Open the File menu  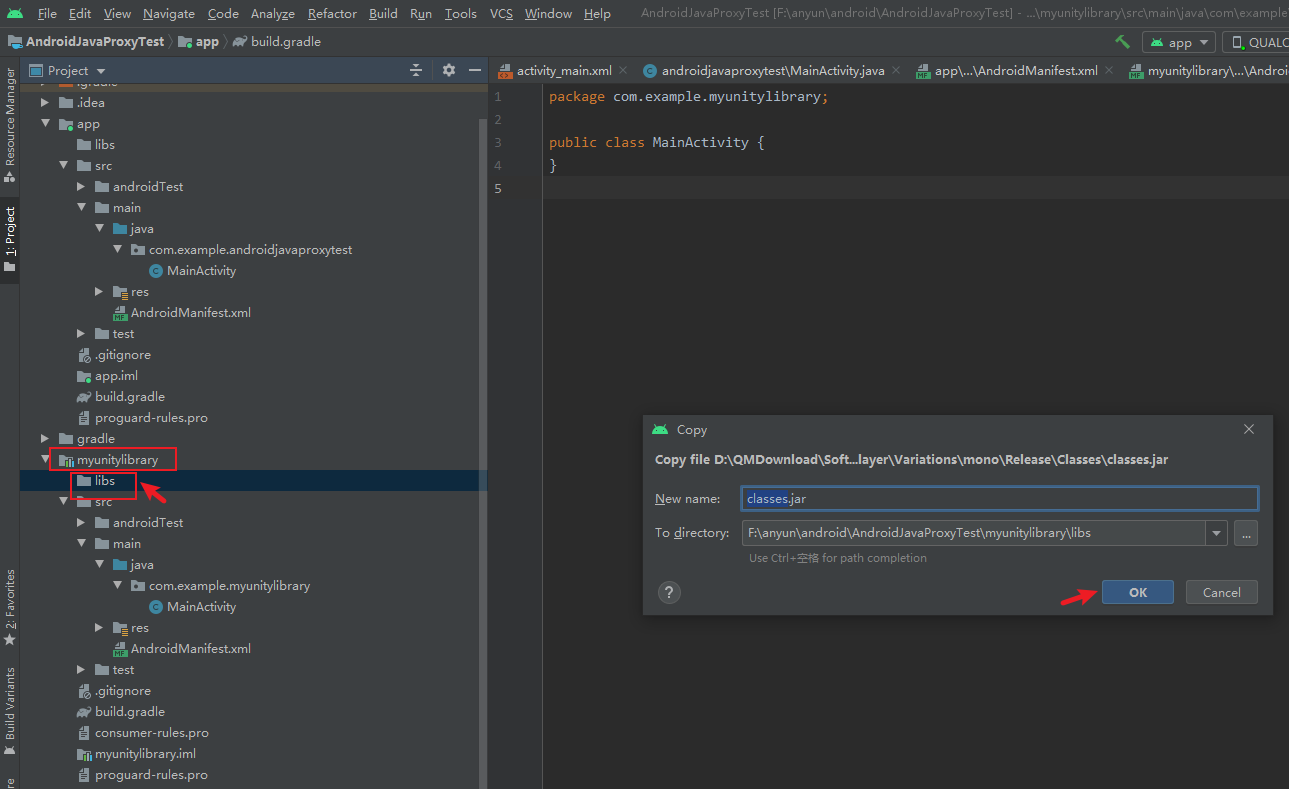click(47, 13)
